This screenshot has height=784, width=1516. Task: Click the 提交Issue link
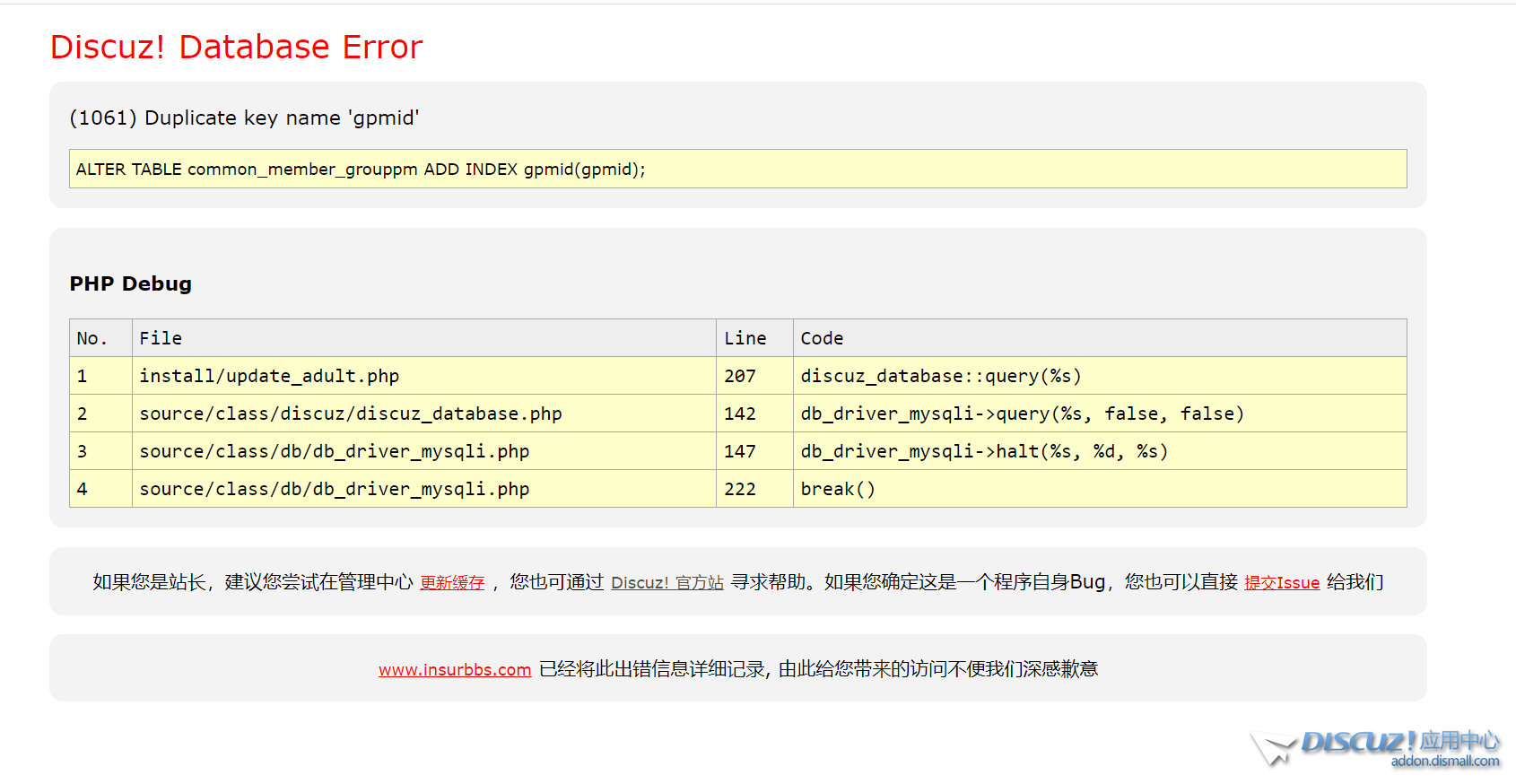tap(1282, 582)
